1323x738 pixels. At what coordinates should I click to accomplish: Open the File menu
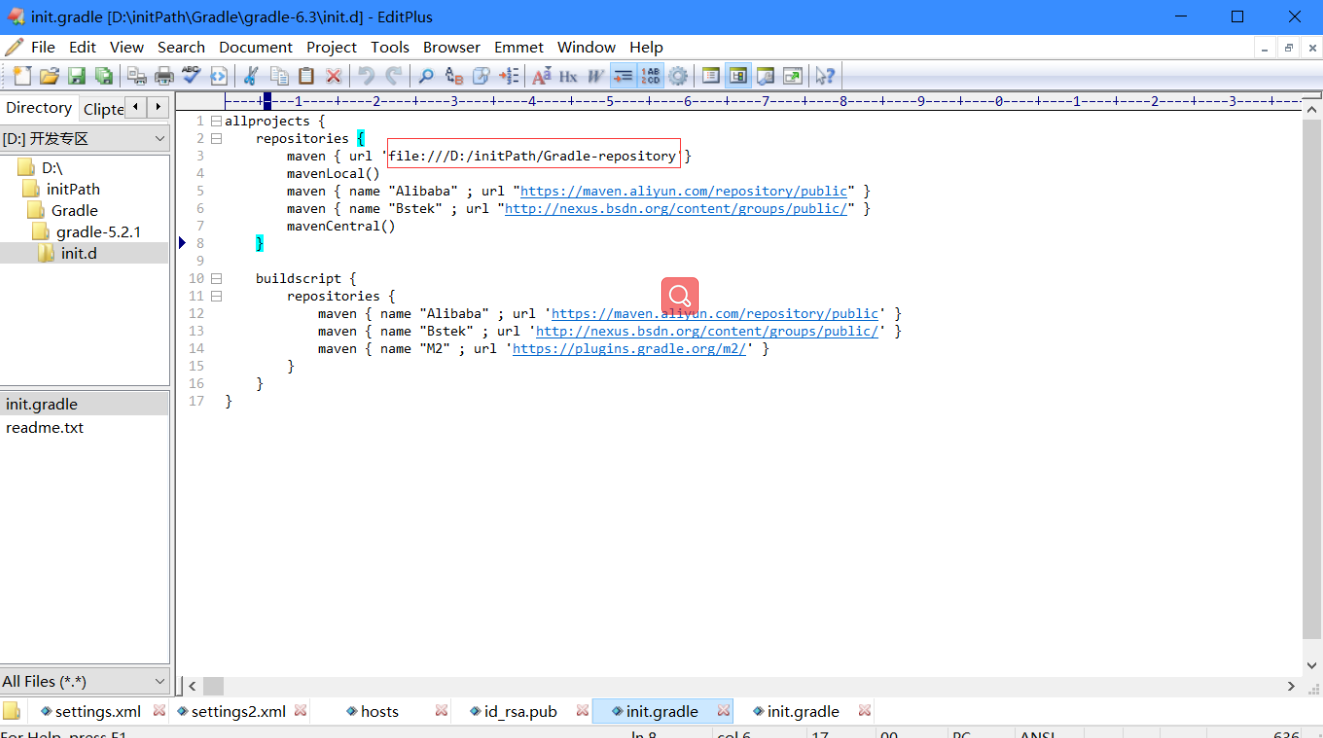point(43,47)
